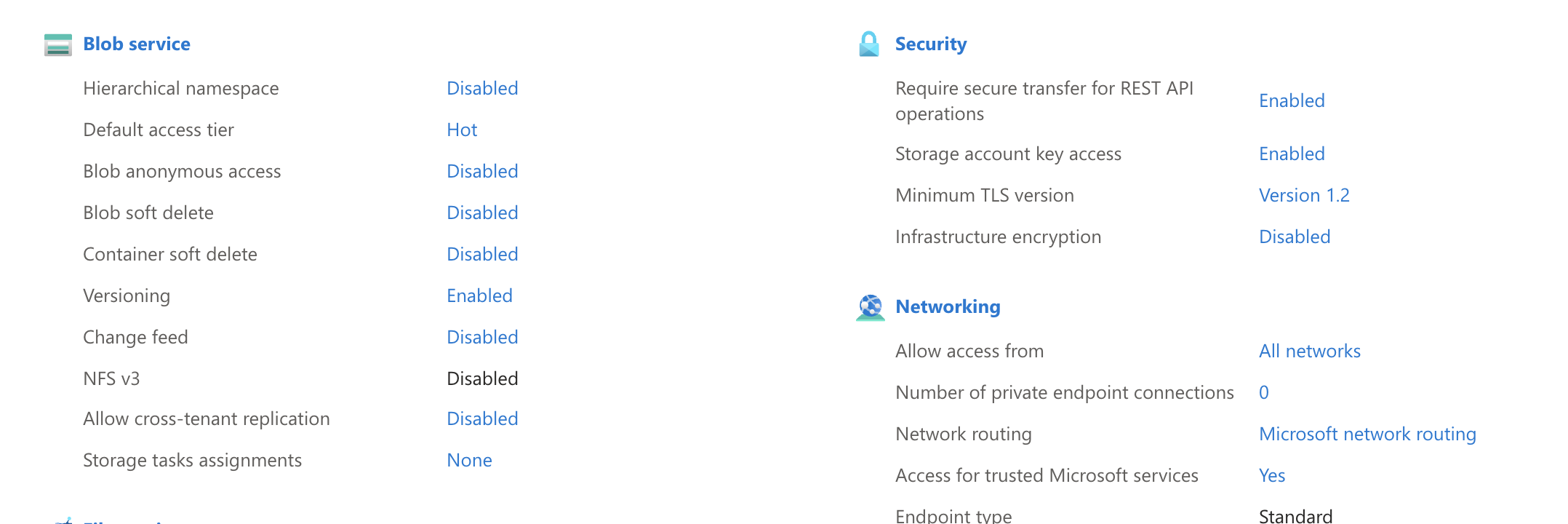Change the Hot default access tier
The height and width of the screenshot is (524, 1568).
click(x=462, y=130)
